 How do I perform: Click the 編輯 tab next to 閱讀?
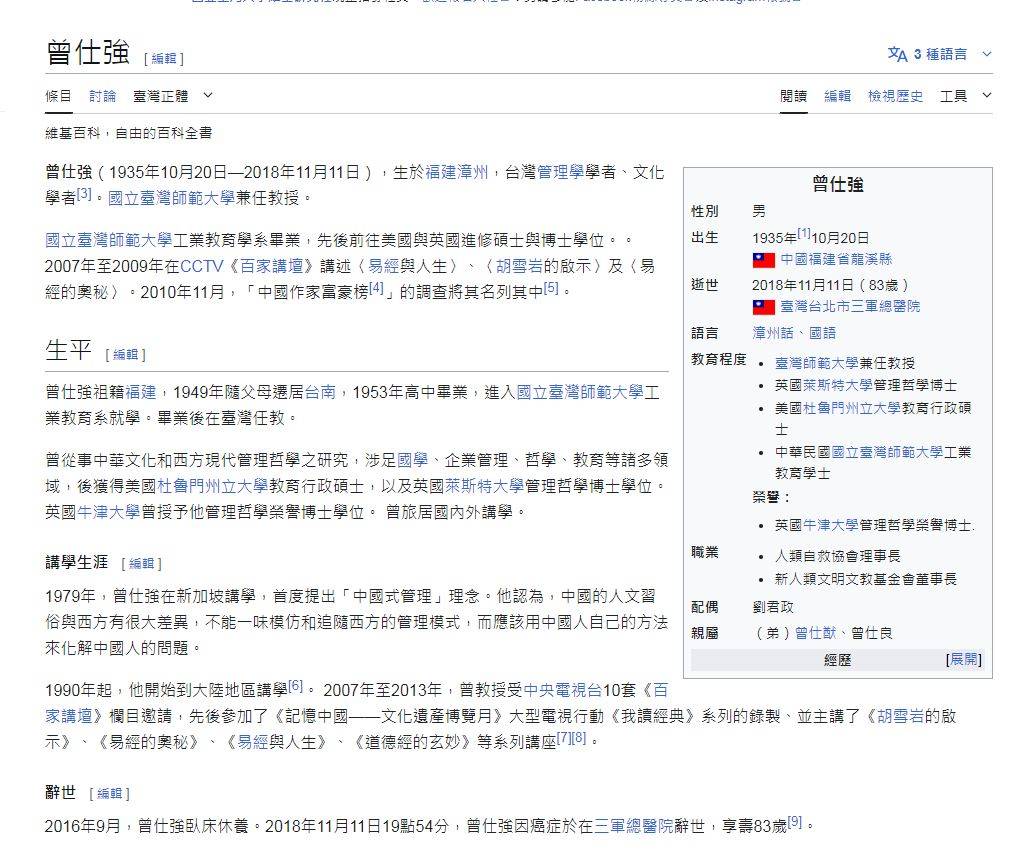pyautogui.click(x=837, y=96)
